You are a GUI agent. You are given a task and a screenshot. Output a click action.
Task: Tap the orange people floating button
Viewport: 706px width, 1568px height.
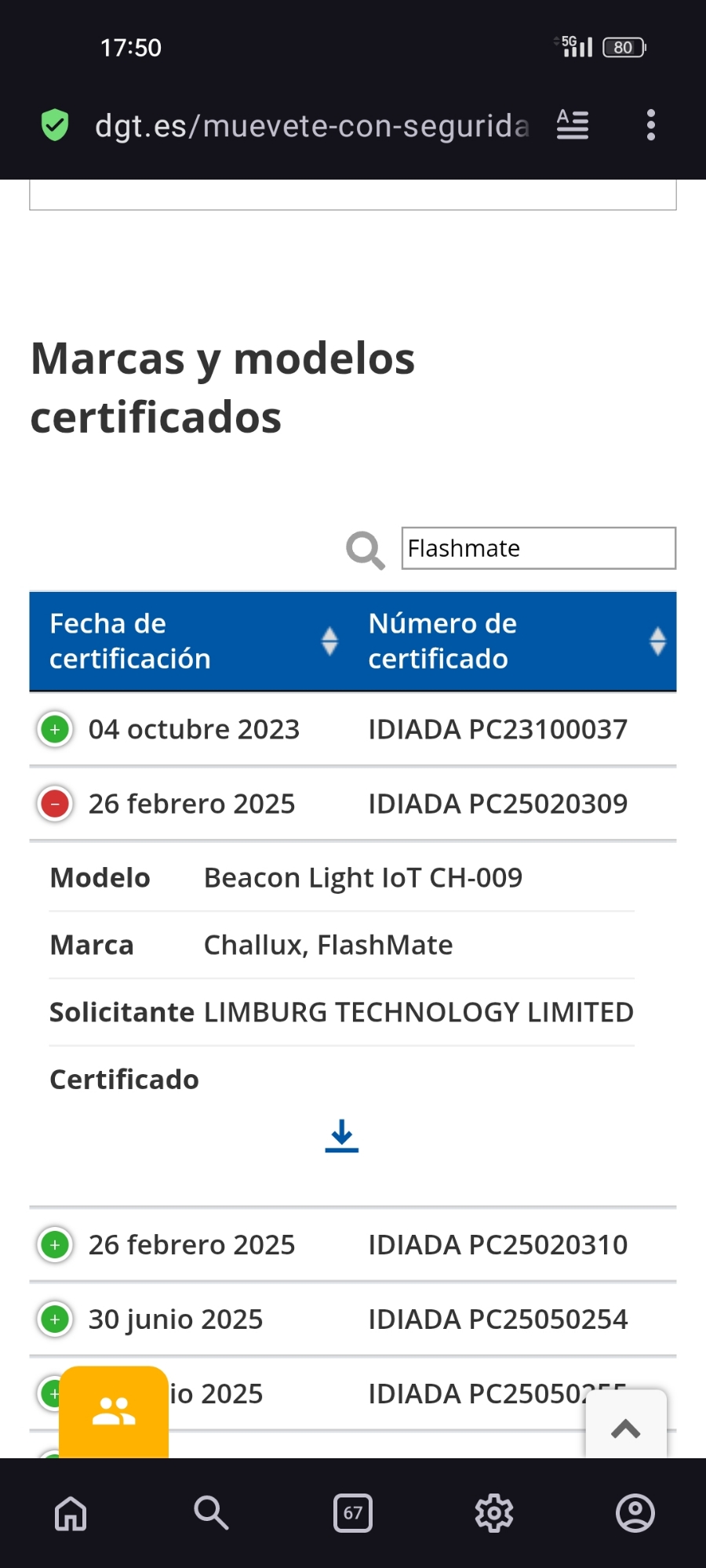point(114,1412)
